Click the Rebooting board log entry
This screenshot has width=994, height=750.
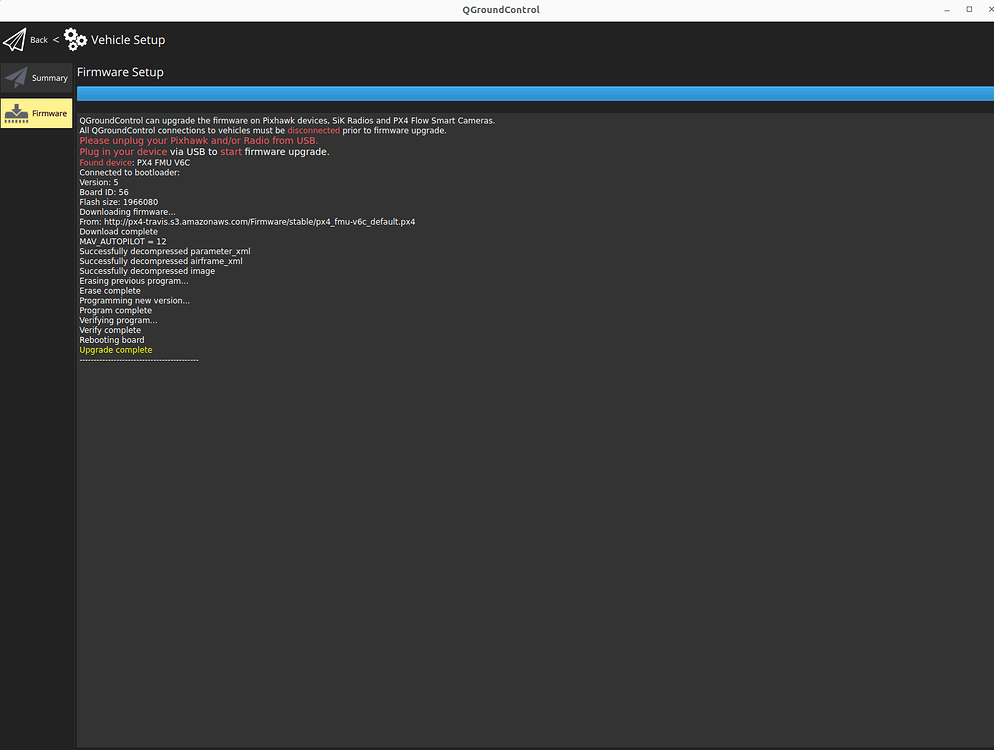(111, 339)
